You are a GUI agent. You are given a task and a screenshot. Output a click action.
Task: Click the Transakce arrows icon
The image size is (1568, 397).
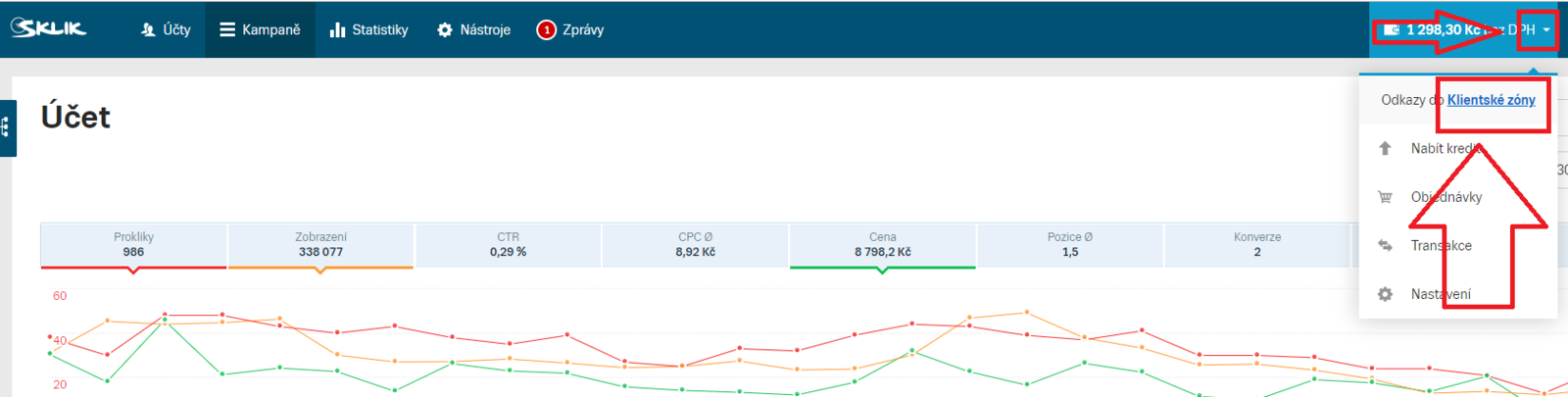coord(1385,245)
